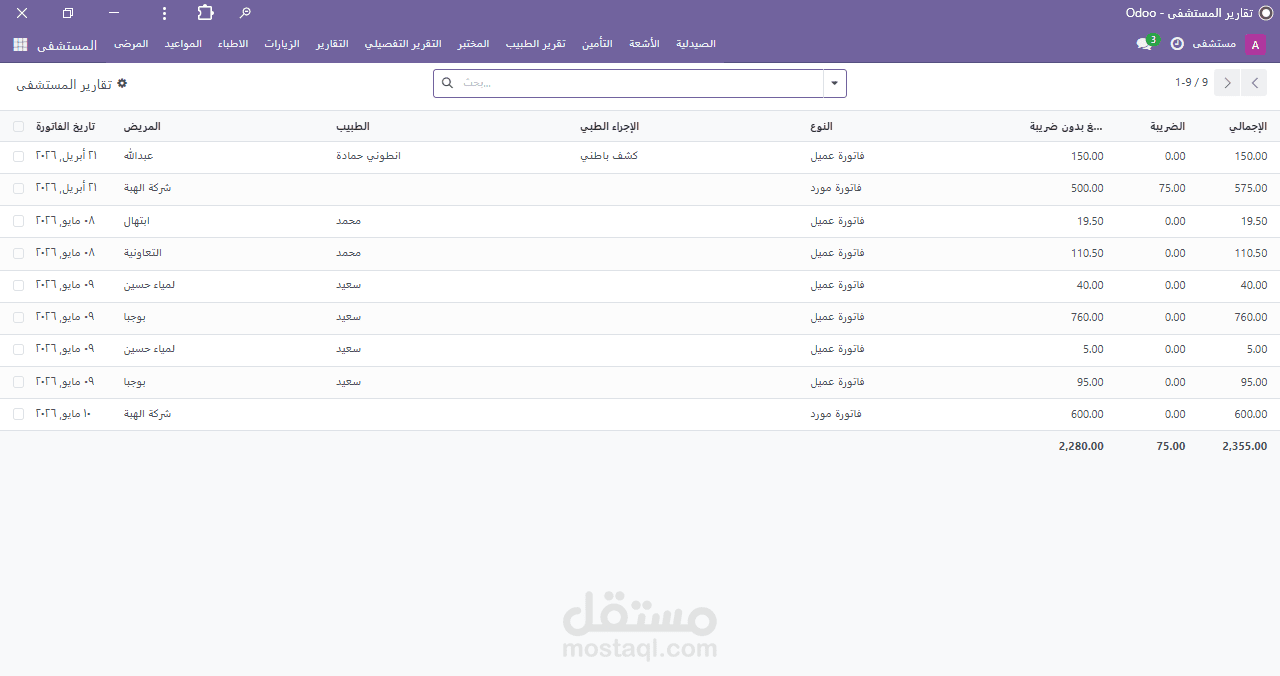Open the الزيارات menu
This screenshot has height=676, width=1280.
point(282,44)
